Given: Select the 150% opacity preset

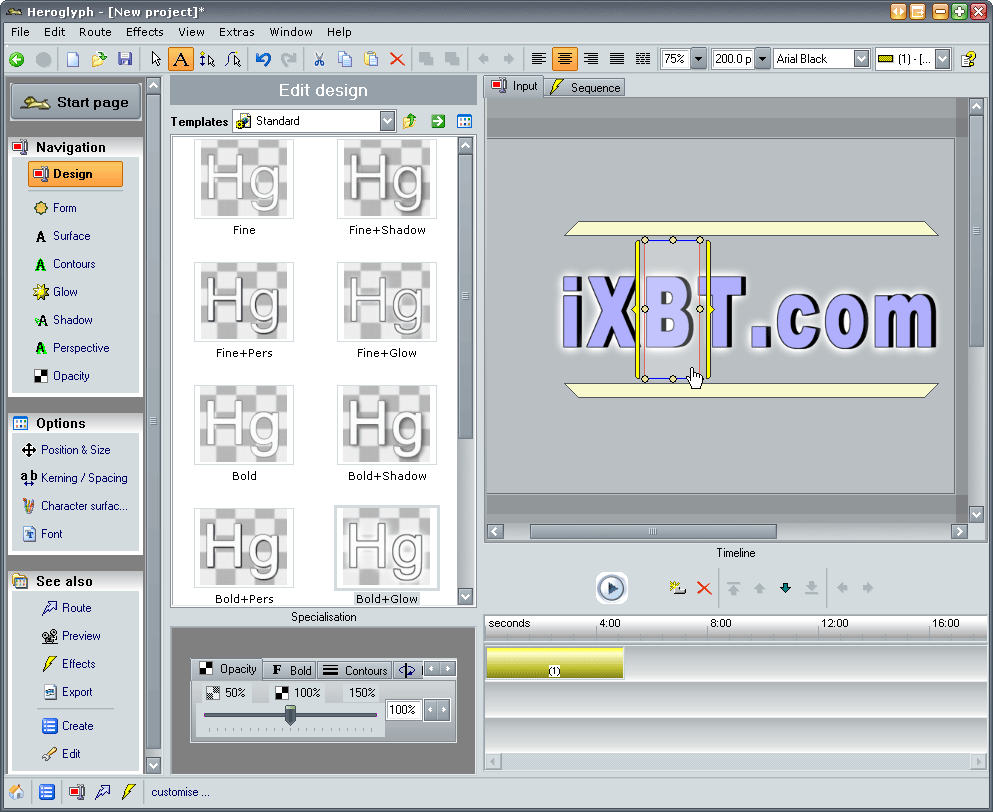Looking at the screenshot, I should tap(362, 693).
